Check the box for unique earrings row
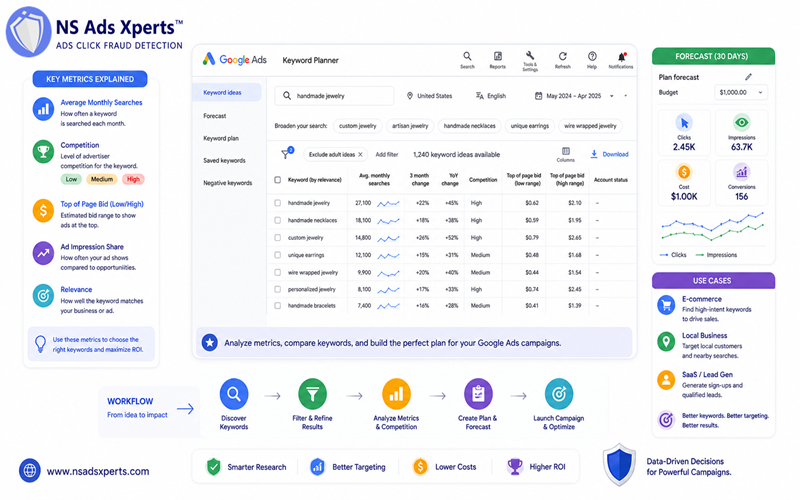This screenshot has height=500, width=800. (x=278, y=255)
